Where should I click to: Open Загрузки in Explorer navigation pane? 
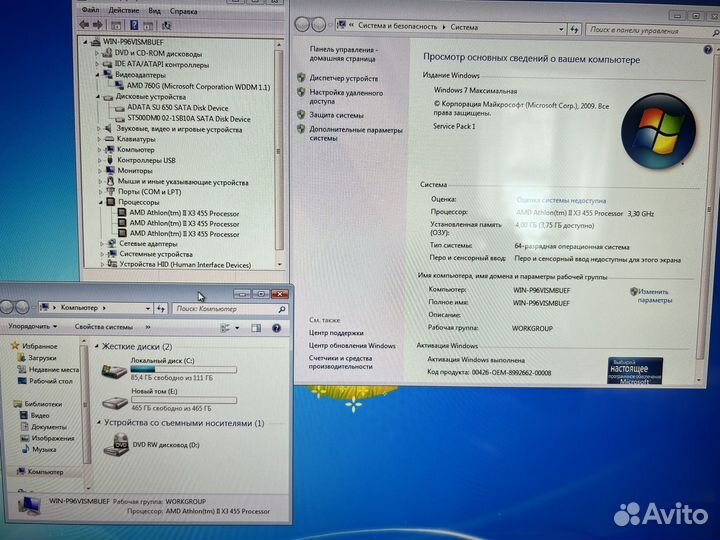(42, 357)
